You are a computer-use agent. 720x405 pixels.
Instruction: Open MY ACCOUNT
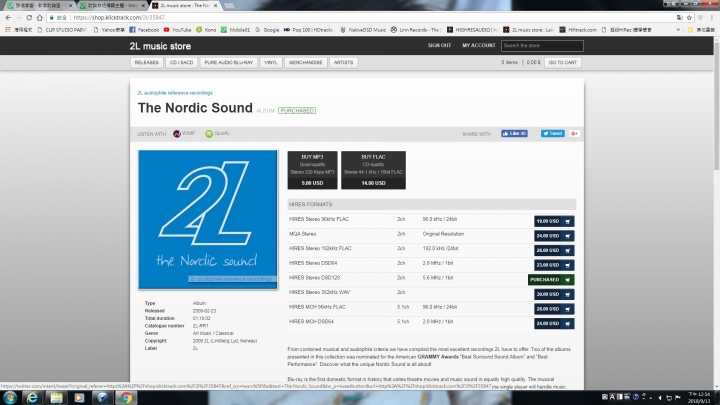[478, 45]
